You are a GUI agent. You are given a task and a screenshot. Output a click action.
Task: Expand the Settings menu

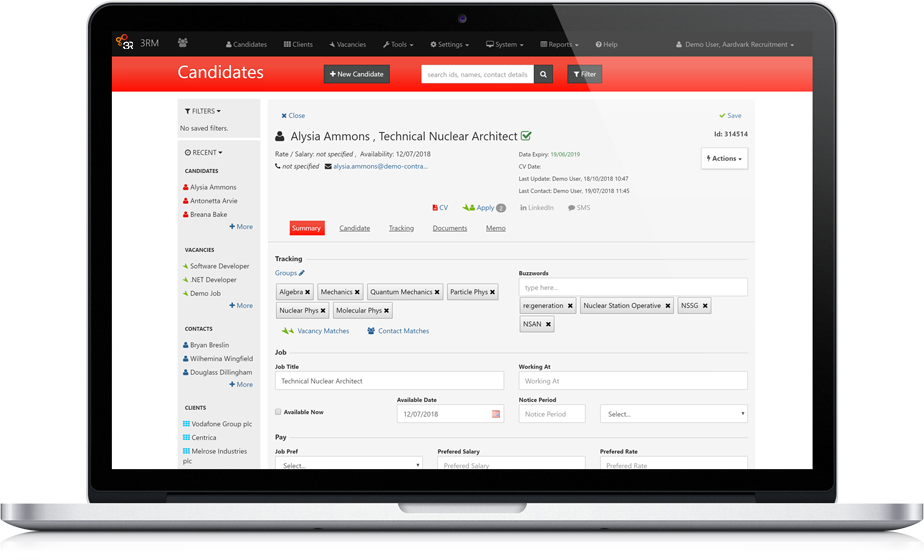[450, 44]
